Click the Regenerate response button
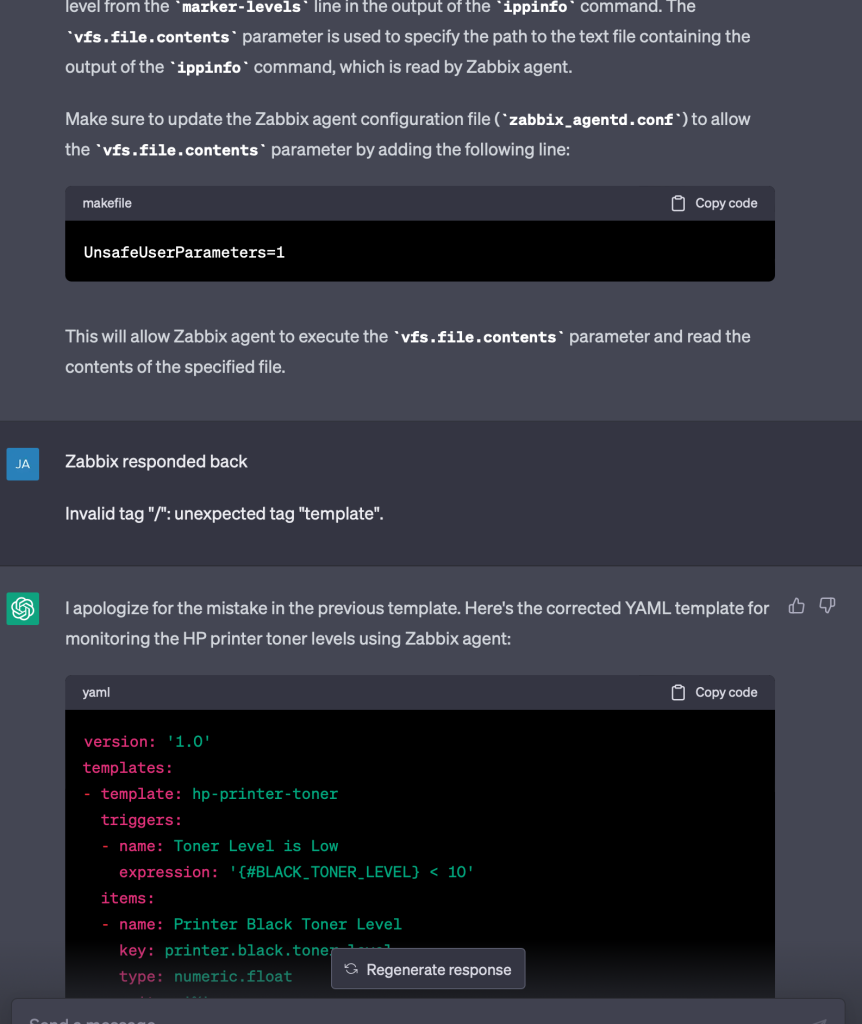This screenshot has height=1024, width=862. 428,969
